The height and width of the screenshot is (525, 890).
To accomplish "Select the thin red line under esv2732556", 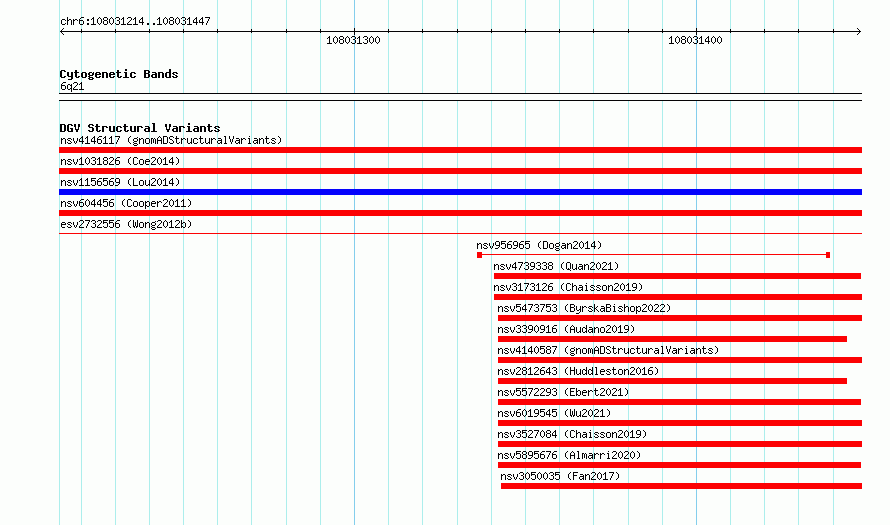I will [x=460, y=233].
